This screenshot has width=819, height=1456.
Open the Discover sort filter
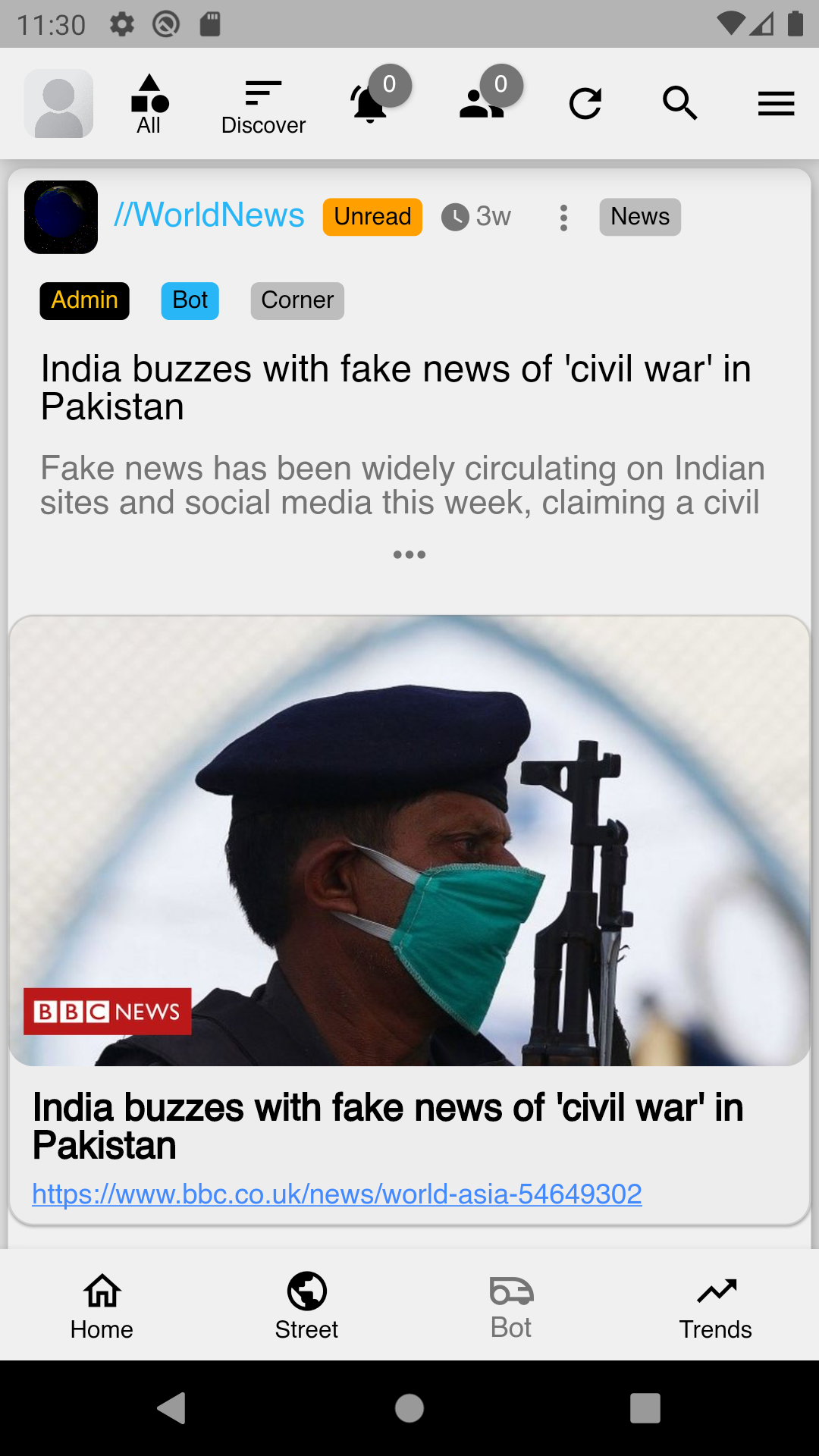[x=263, y=107]
